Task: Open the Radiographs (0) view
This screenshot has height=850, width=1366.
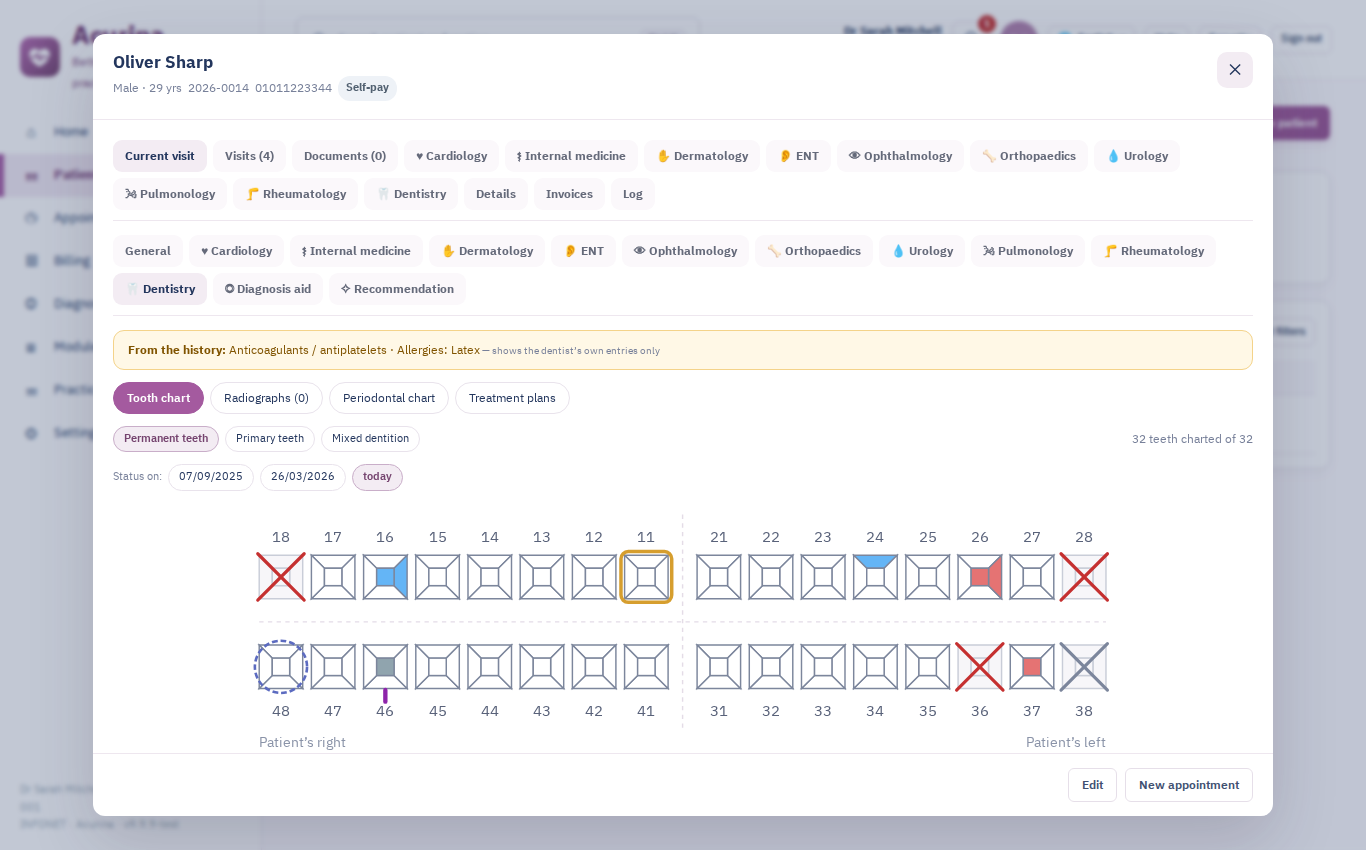Action: point(266,398)
